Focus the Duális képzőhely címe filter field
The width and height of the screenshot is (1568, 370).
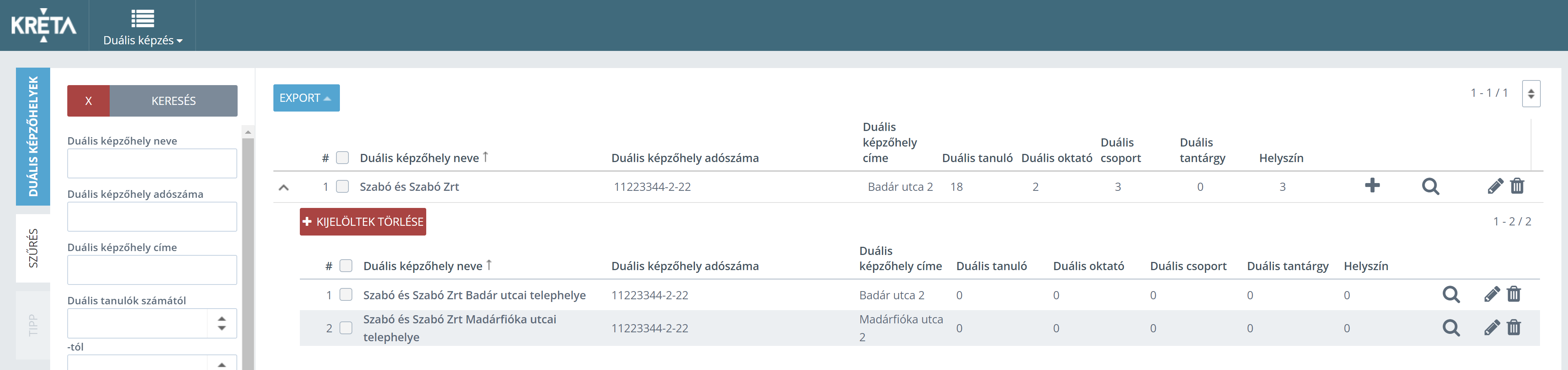(x=152, y=270)
